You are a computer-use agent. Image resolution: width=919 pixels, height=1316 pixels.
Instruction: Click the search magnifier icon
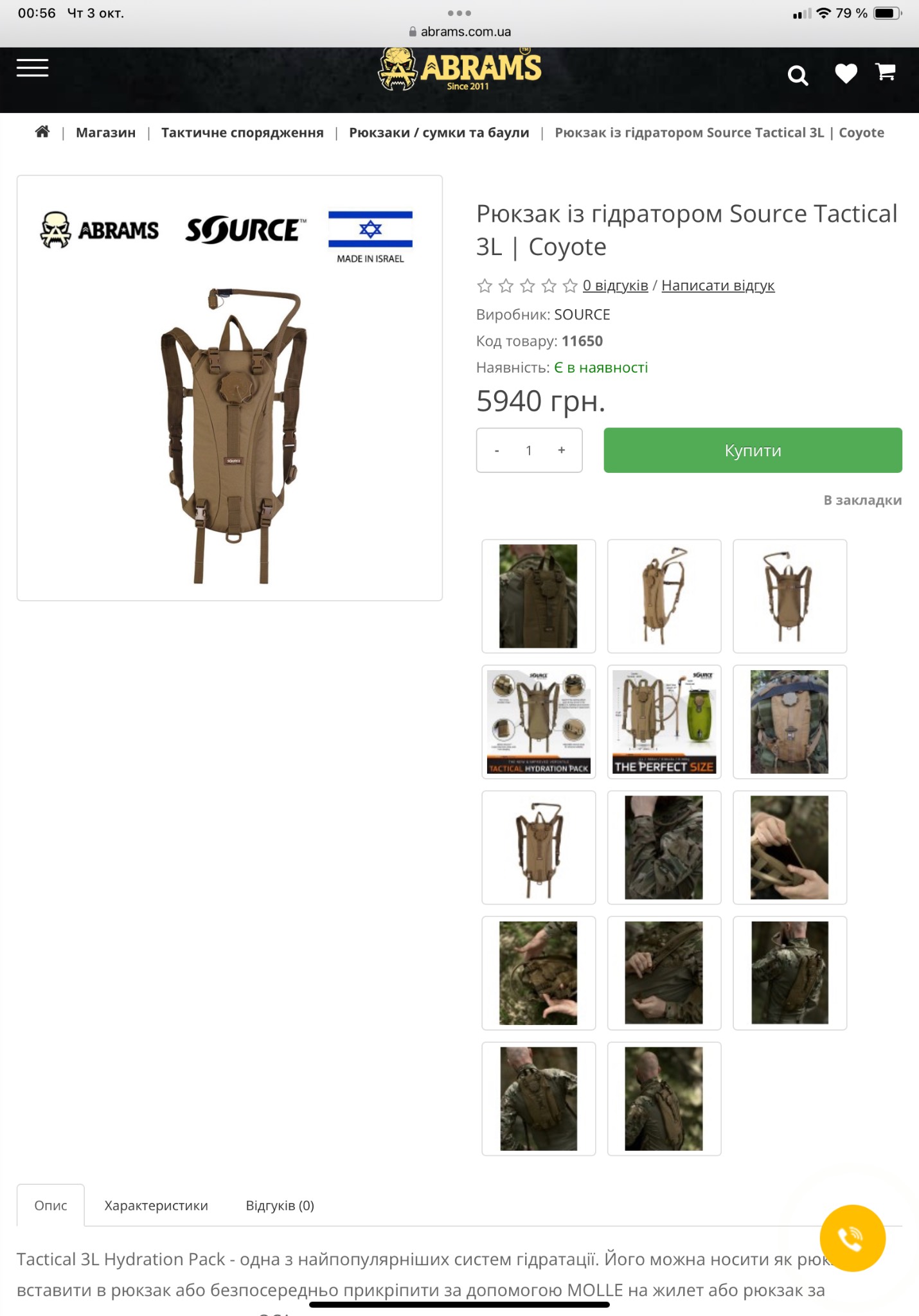798,75
